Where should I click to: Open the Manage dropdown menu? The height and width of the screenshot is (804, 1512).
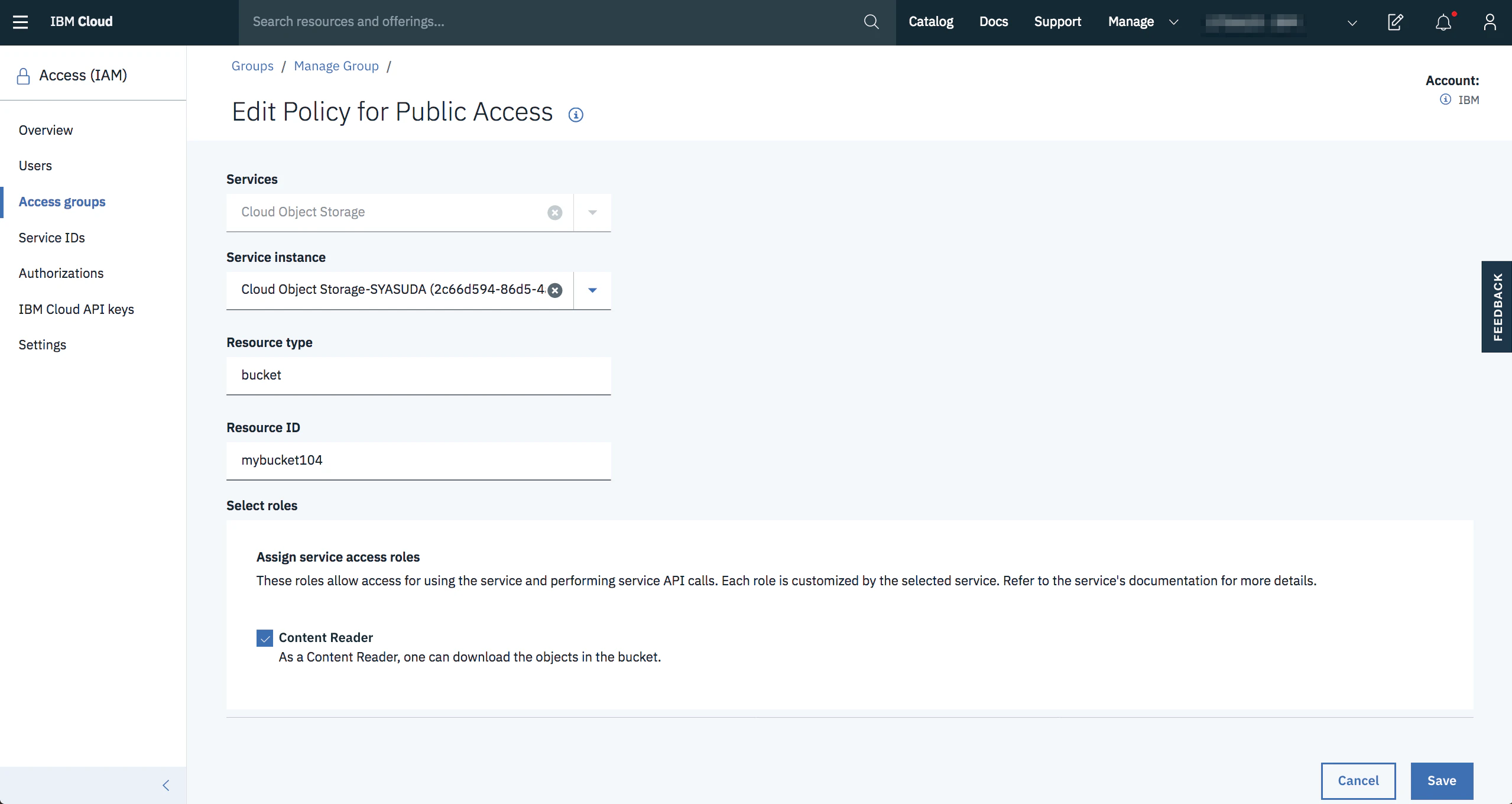coord(1143,22)
